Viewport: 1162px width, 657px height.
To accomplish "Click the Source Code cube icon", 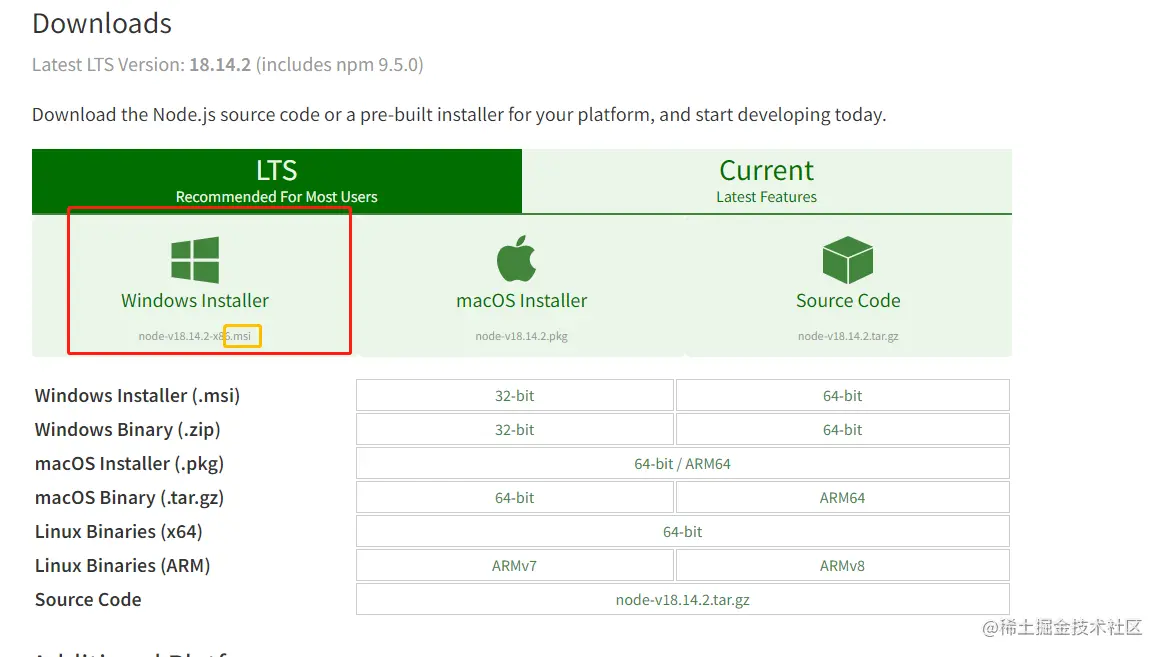I will 848,260.
